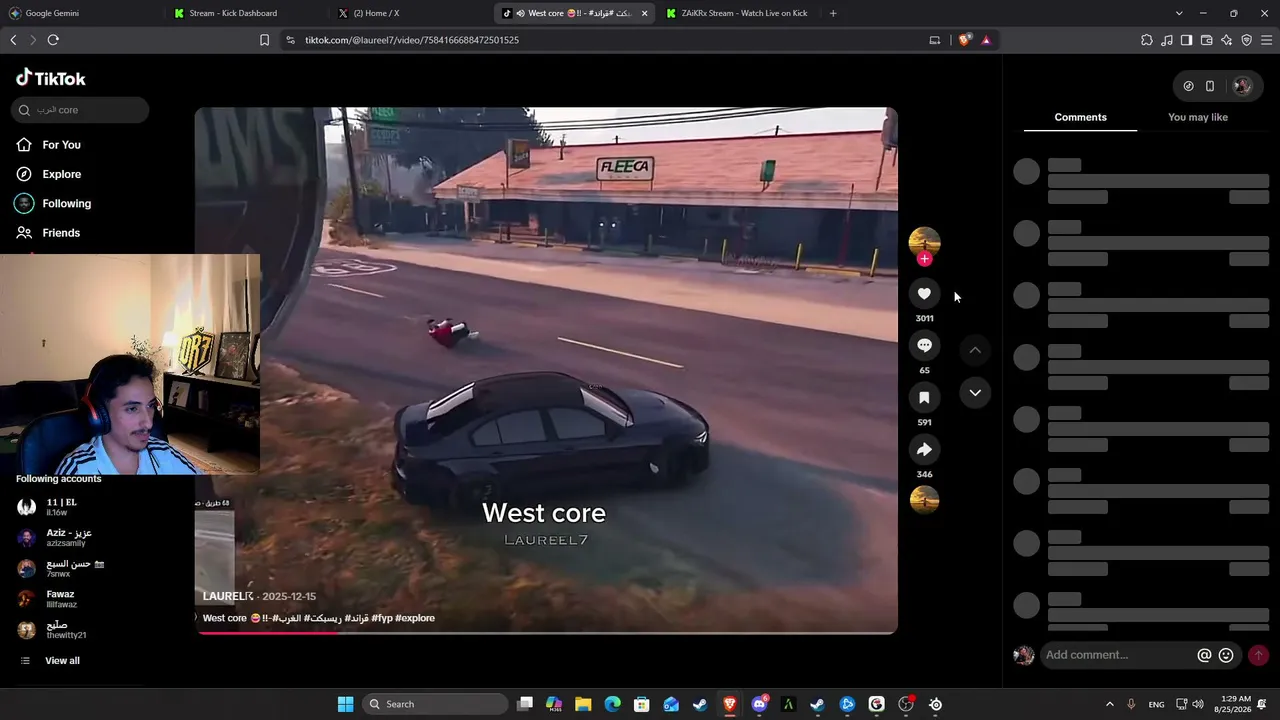
Task: Close the West core TikTok tab
Action: (644, 13)
